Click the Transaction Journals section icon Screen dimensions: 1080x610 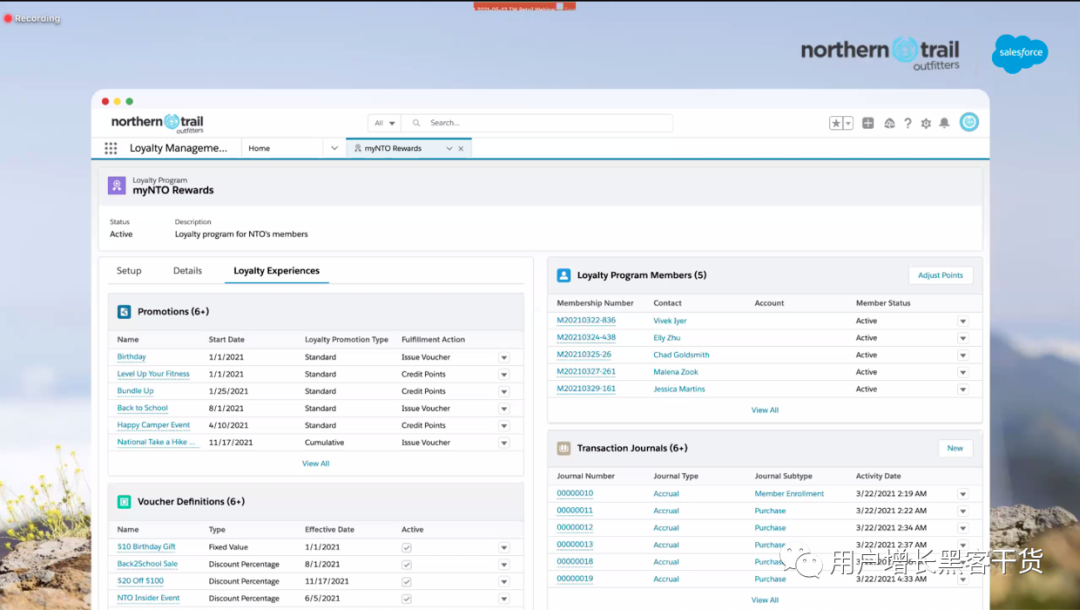[x=563, y=448]
